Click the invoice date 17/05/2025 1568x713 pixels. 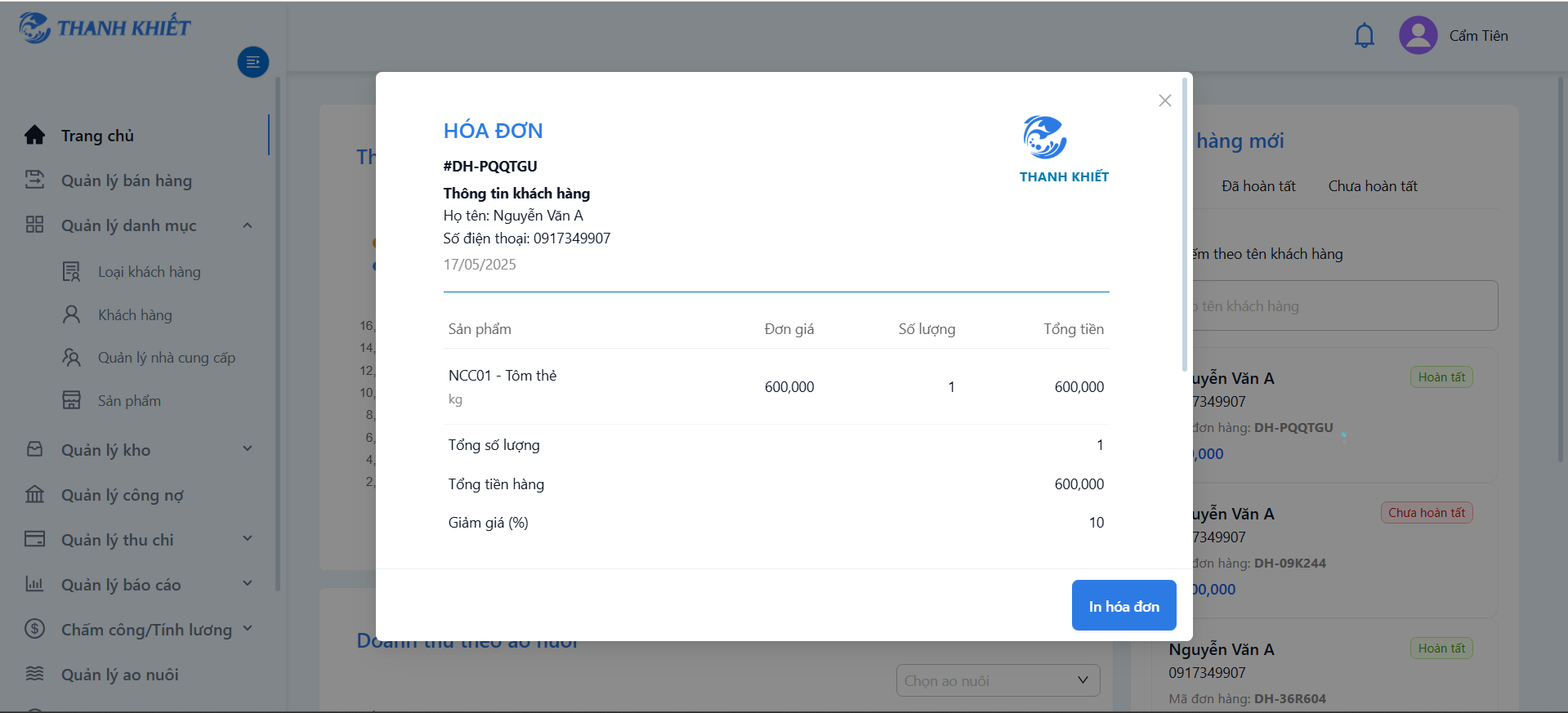coord(480,265)
